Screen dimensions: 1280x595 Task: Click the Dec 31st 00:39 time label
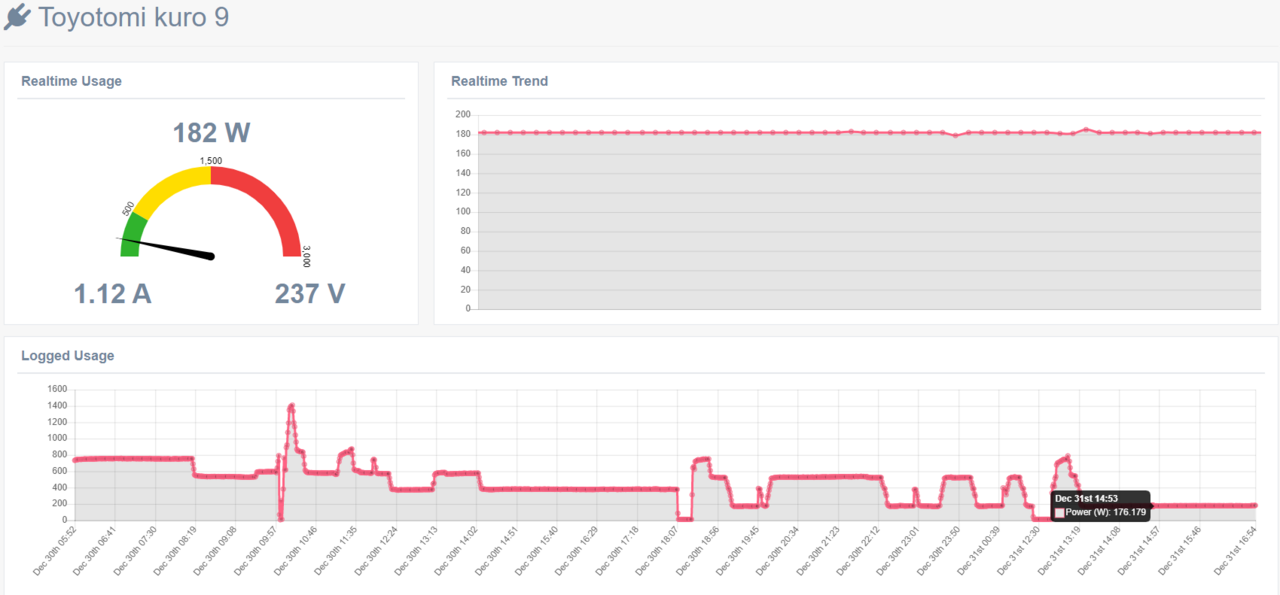[977, 550]
